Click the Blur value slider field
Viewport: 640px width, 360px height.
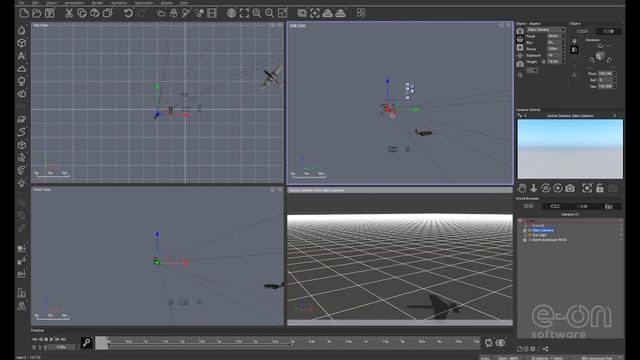[554, 42]
